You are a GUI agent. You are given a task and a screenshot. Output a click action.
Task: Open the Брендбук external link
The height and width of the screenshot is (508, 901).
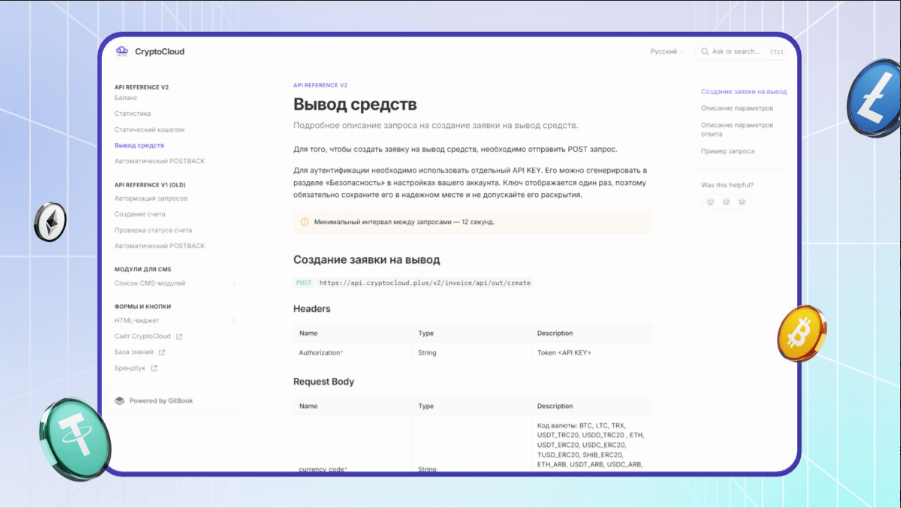pos(130,368)
